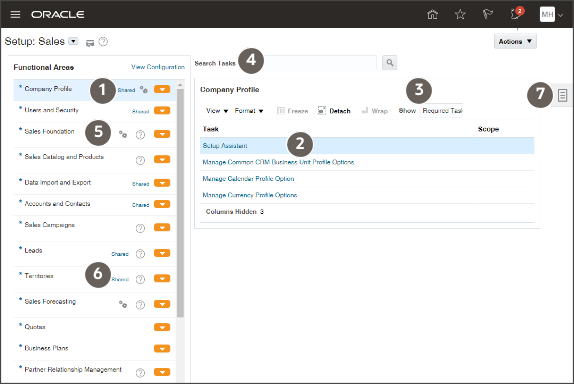Viewport: 574px width, 384px height.
Task: Open orange dropdown for Company Profile
Action: 162,89
